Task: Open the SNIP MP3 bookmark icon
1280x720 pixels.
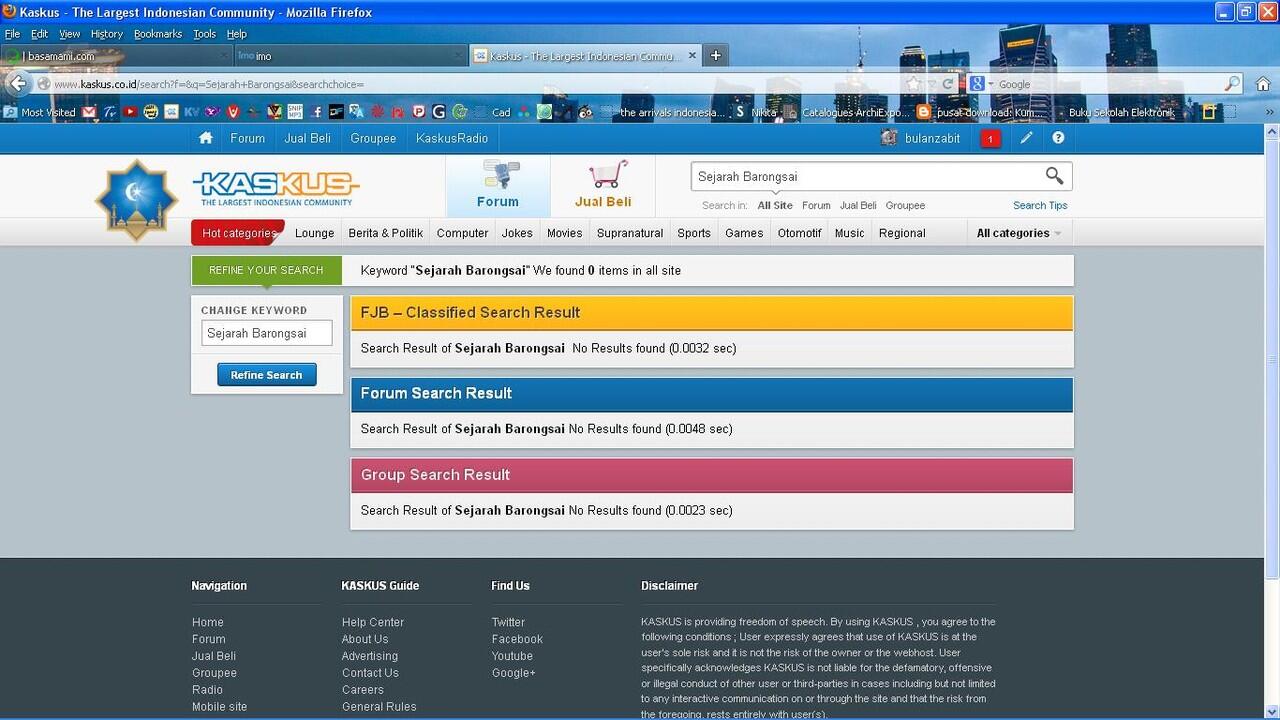Action: click(295, 112)
